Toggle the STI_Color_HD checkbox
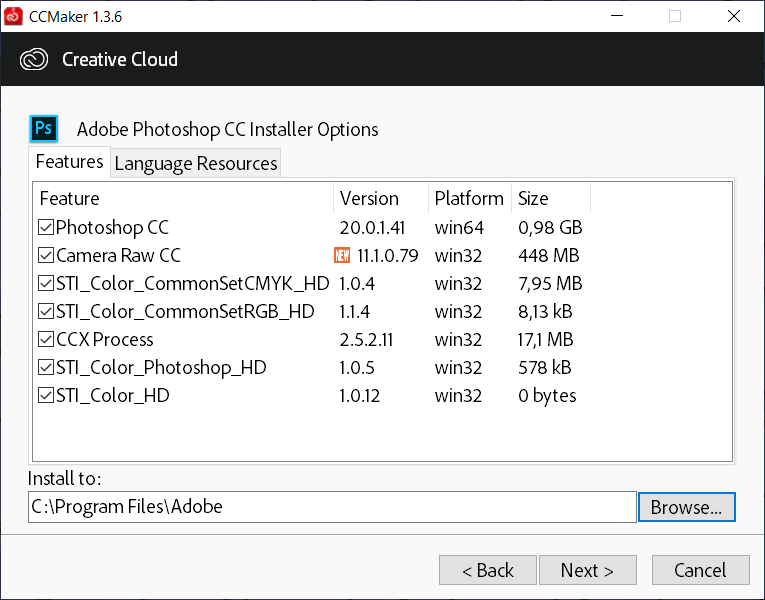Viewport: 765px width, 600px height. pos(46,395)
